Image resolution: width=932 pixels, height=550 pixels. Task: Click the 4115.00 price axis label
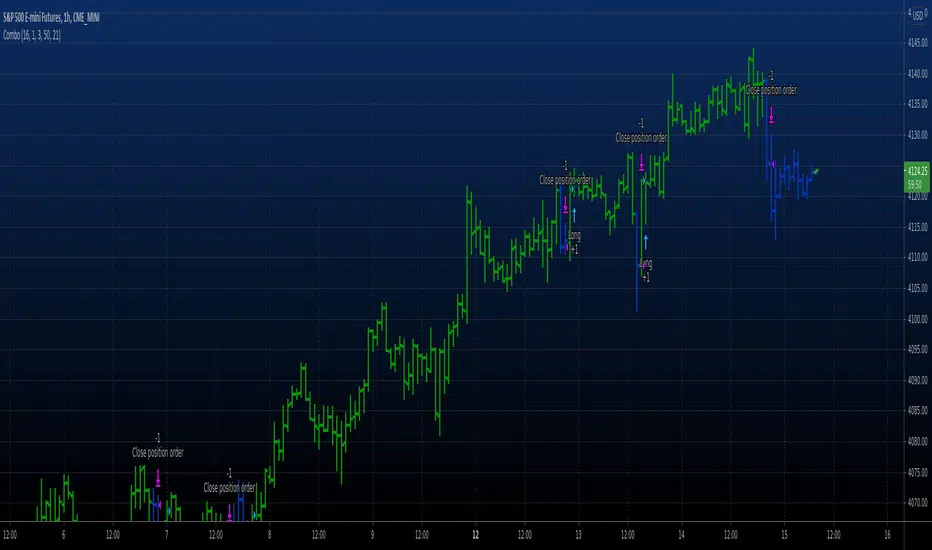(x=917, y=227)
